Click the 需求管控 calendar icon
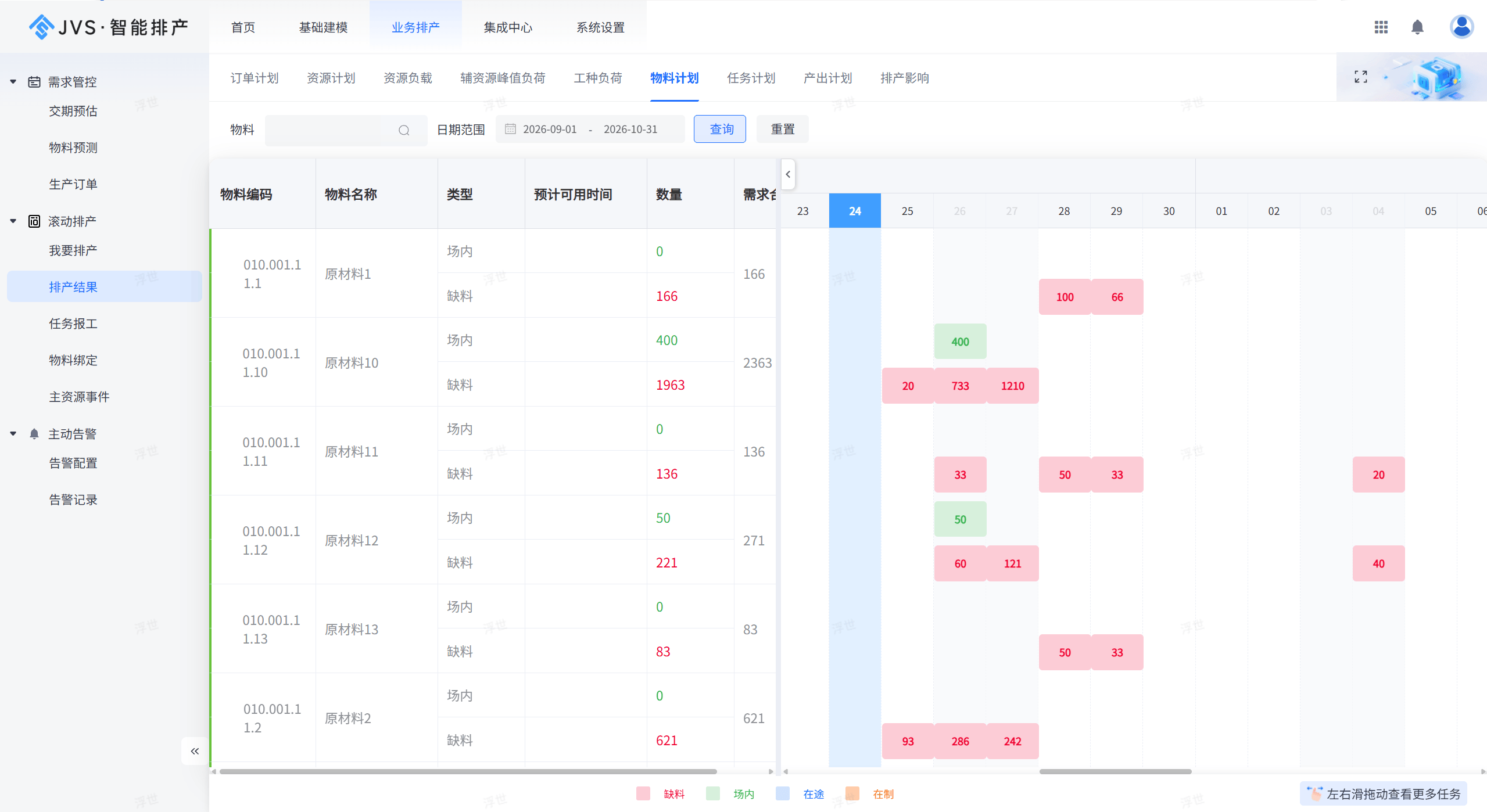Image resolution: width=1487 pixels, height=812 pixels. tap(34, 82)
